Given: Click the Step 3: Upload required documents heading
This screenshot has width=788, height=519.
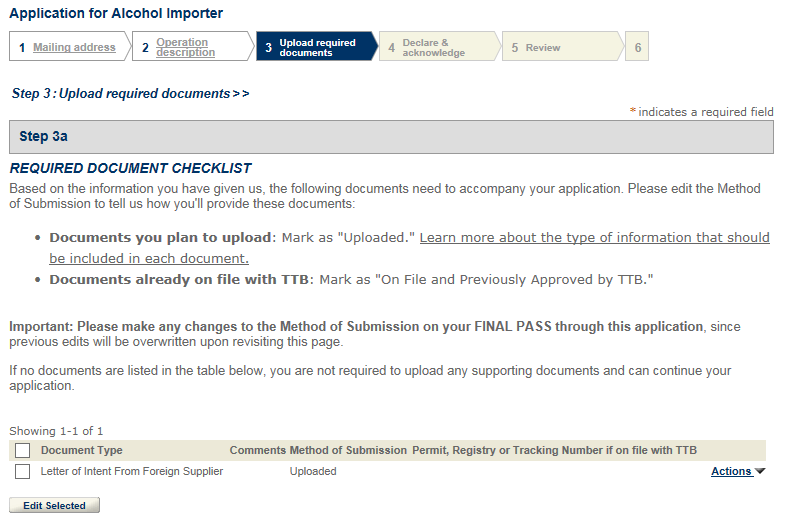Looking at the screenshot, I should tap(130, 93).
